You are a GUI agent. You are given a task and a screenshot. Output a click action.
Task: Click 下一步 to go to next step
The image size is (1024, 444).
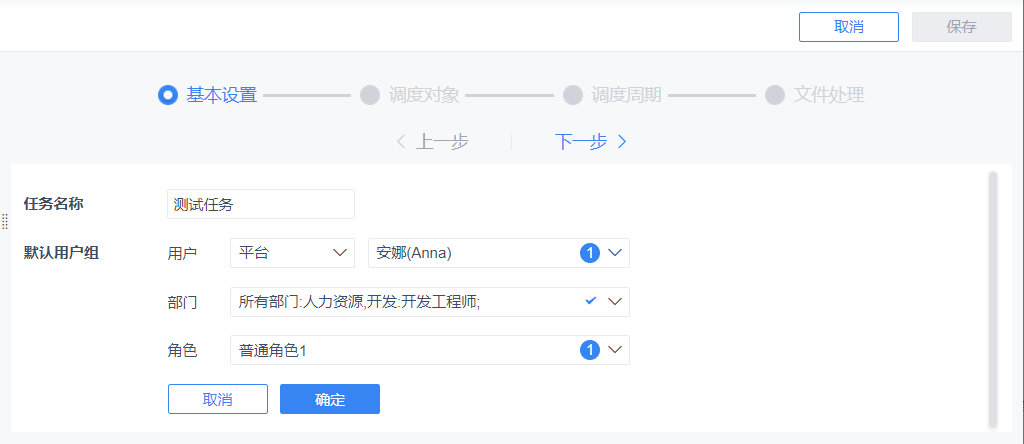[x=591, y=142]
